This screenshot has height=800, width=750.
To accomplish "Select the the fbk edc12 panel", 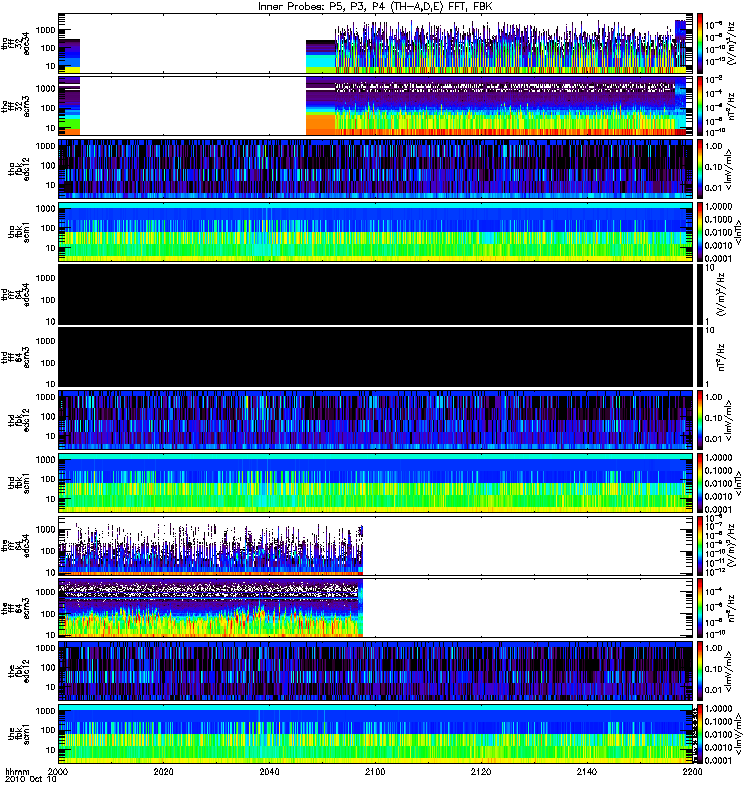I will point(376,671).
